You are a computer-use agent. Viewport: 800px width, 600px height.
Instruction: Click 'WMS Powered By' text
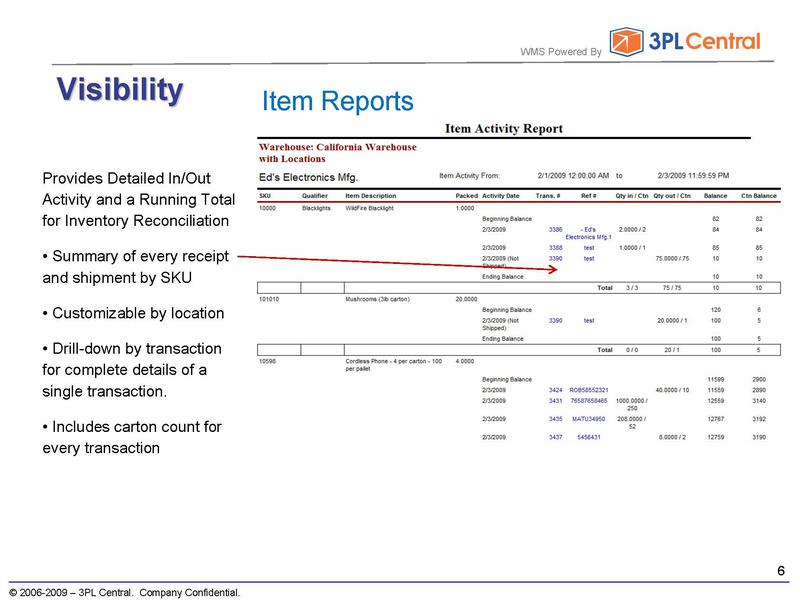(x=561, y=52)
